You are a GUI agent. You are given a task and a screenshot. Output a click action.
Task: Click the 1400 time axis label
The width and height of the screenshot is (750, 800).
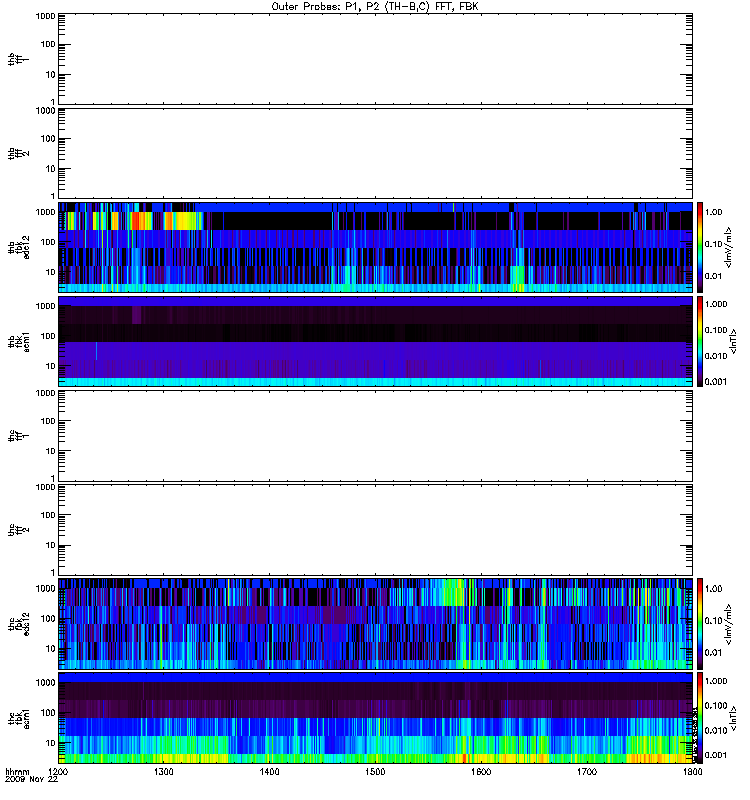pyautogui.click(x=269, y=772)
